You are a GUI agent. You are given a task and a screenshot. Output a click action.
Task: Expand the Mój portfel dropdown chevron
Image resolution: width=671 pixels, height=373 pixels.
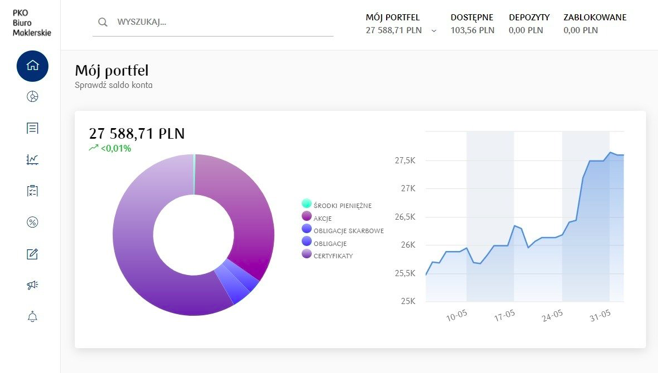433,31
